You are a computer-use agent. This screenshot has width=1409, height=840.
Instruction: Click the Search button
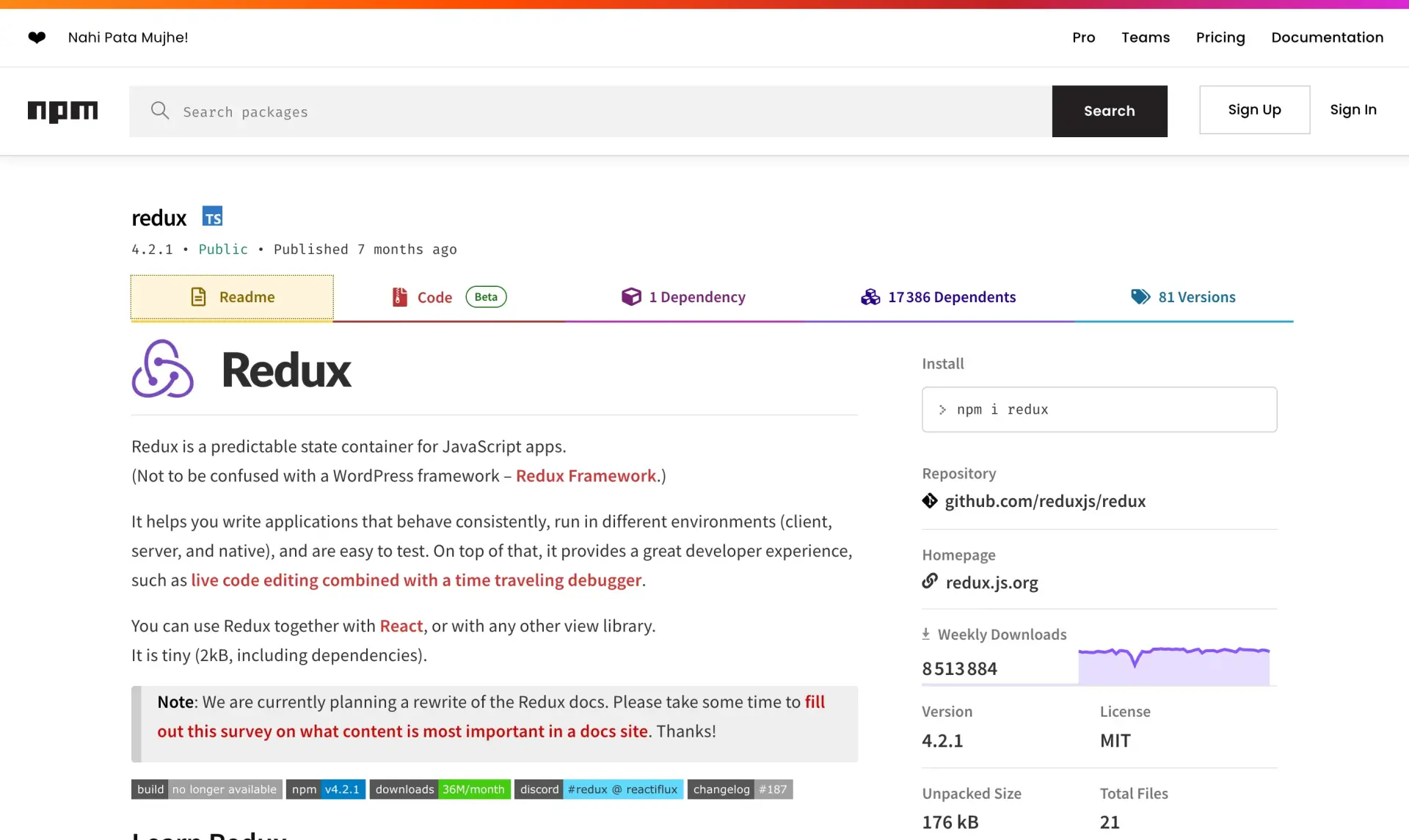pos(1110,111)
